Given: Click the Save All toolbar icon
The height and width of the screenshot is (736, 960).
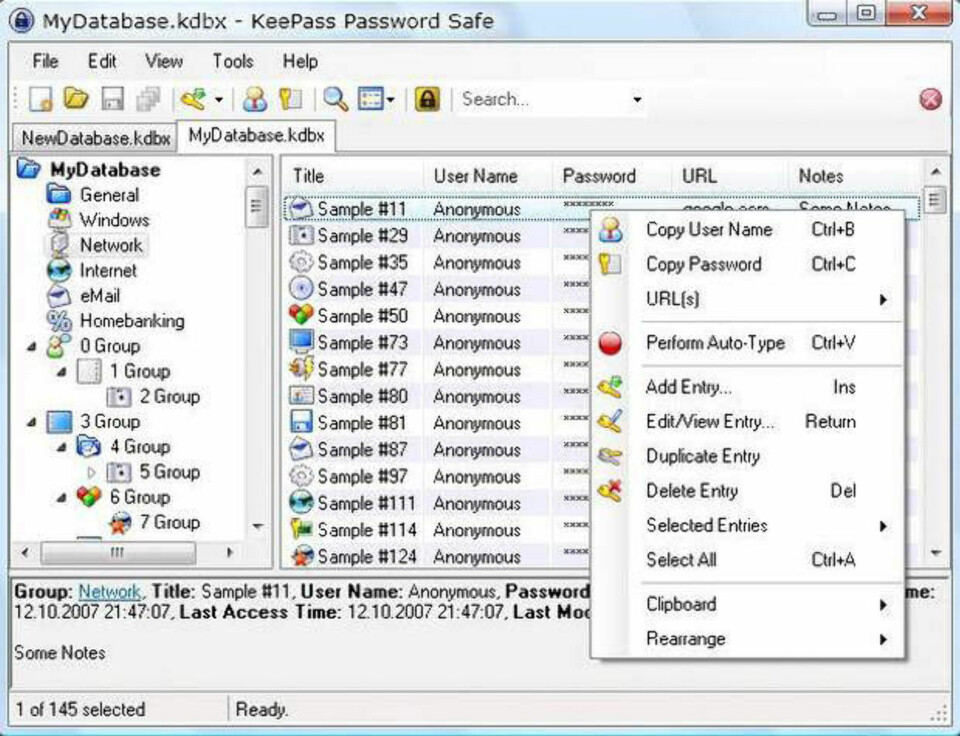Looking at the screenshot, I should (x=148, y=99).
